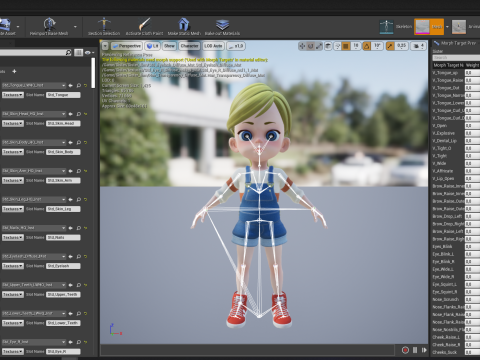Screen dimensions: 480x360
Task: Open the viewport Show menu
Action: 169,46
